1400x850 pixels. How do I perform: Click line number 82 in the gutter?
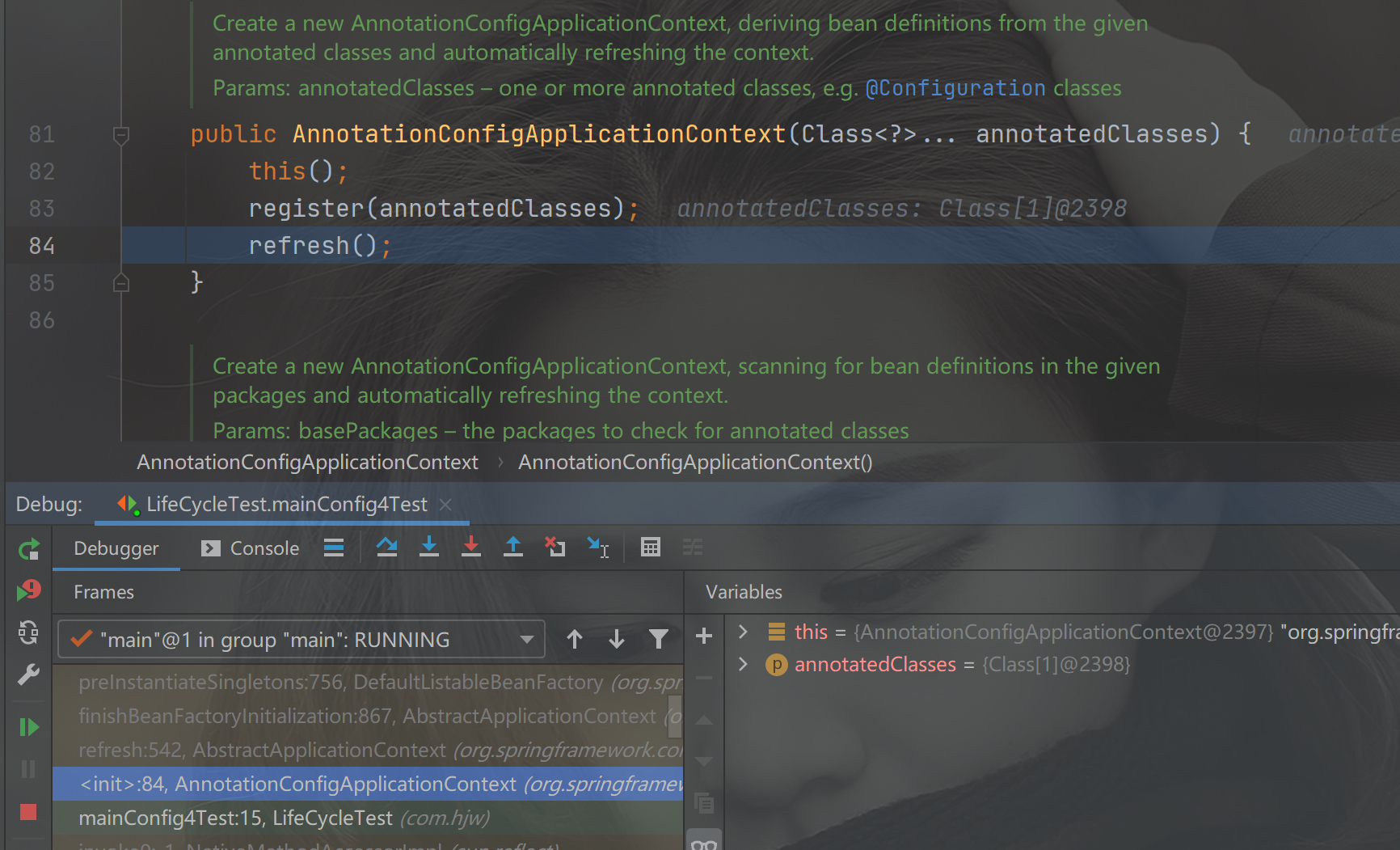[42, 171]
